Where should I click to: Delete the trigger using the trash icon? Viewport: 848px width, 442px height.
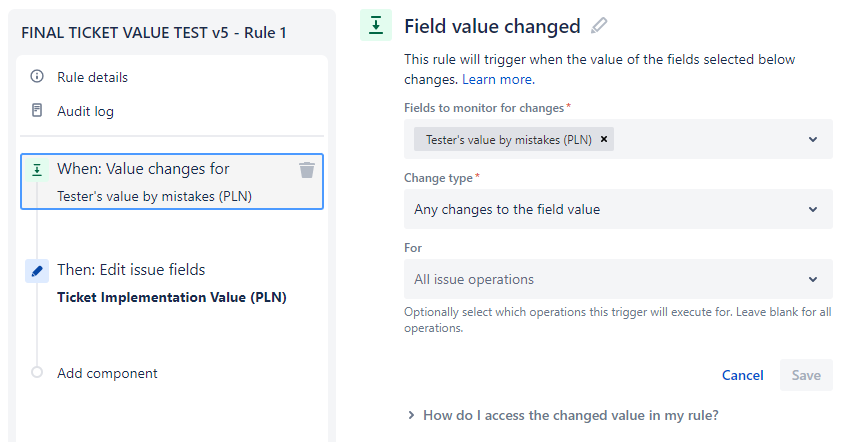pos(307,170)
